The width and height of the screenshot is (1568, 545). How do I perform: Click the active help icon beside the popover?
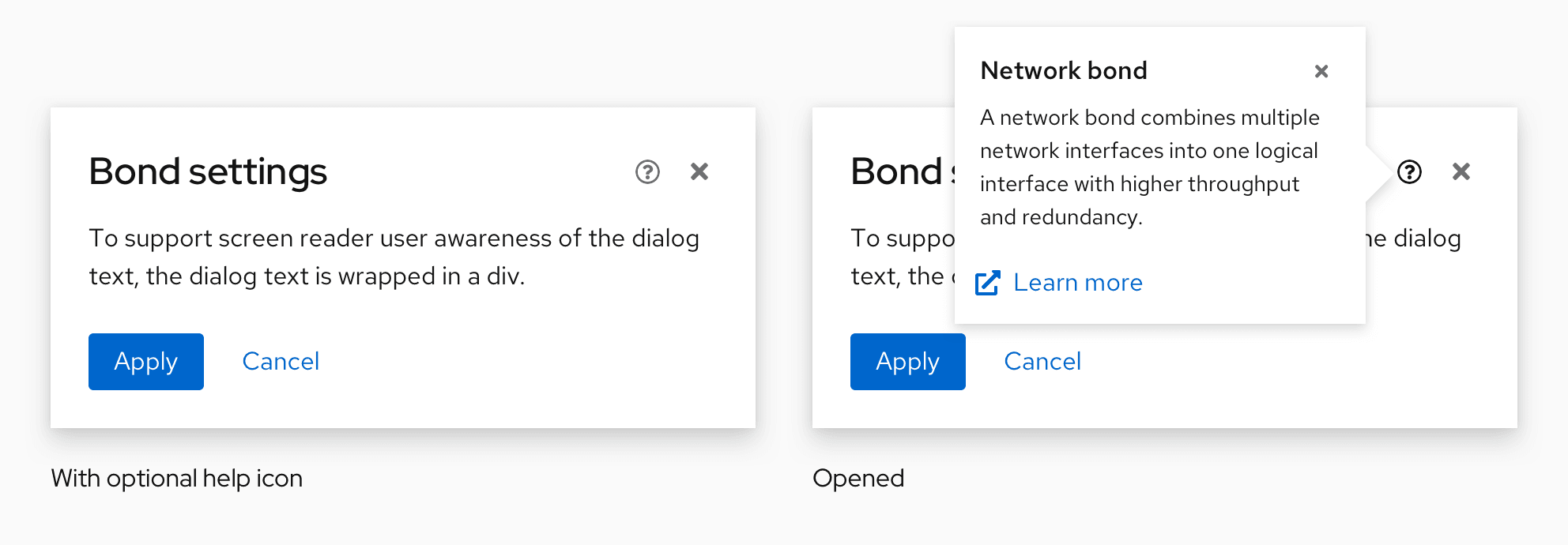pyautogui.click(x=1409, y=171)
